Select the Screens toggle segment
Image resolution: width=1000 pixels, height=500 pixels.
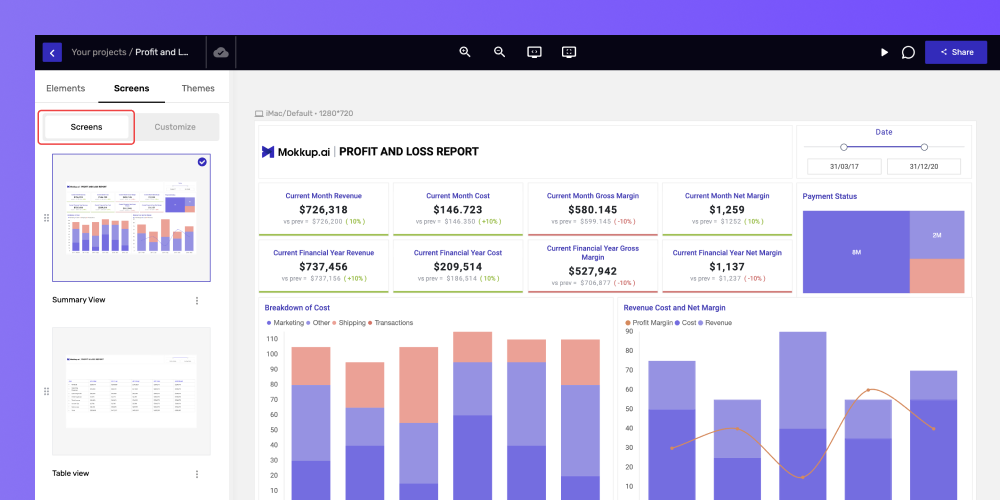[x=86, y=127]
